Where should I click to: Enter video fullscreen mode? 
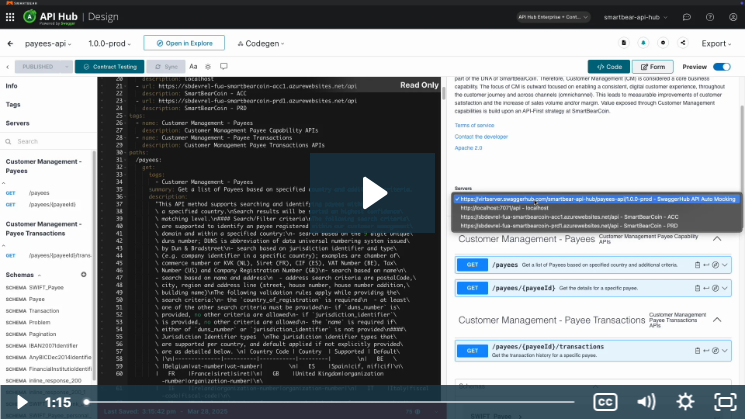725,402
